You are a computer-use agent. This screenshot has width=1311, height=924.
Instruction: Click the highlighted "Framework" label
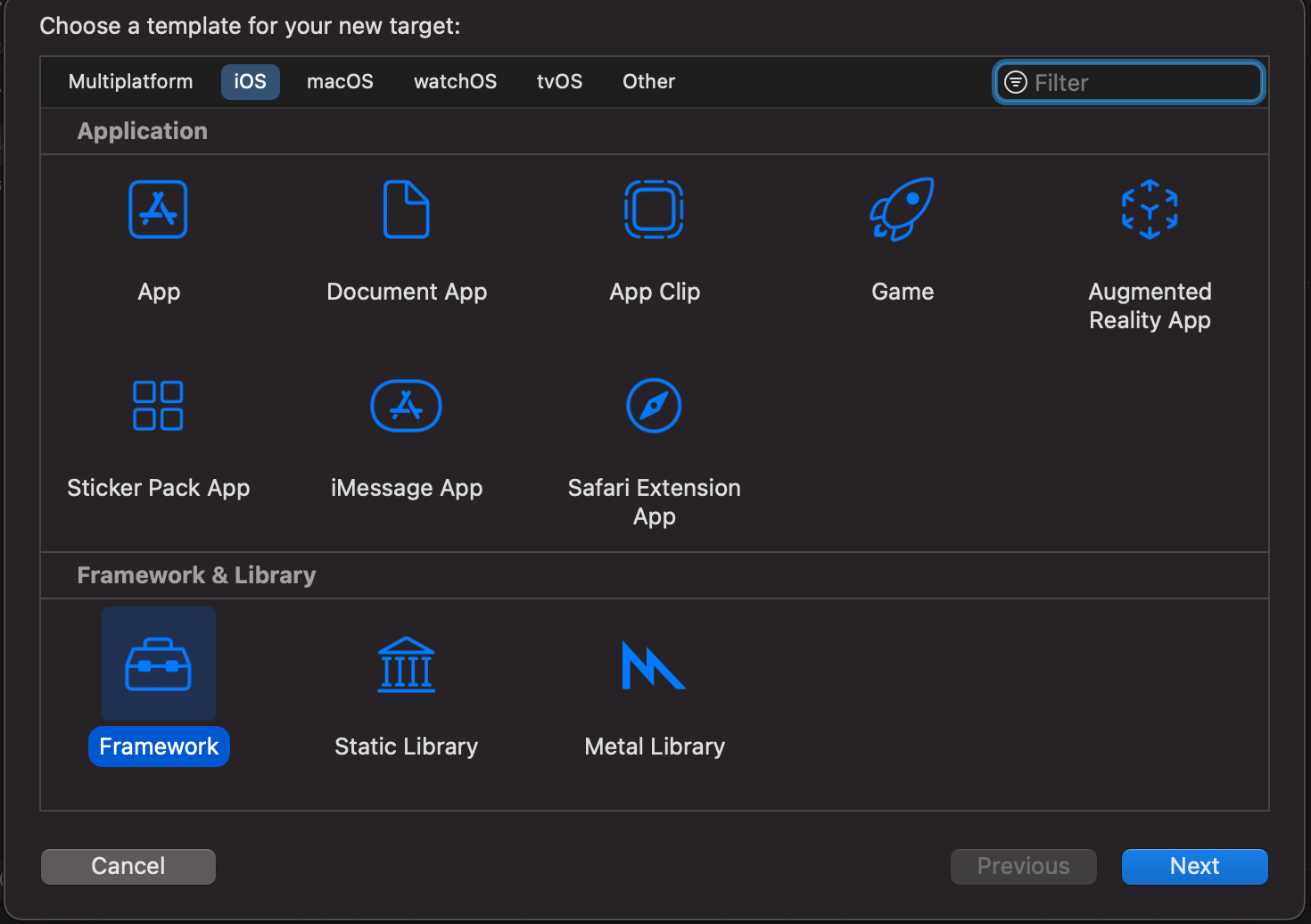pos(159,747)
